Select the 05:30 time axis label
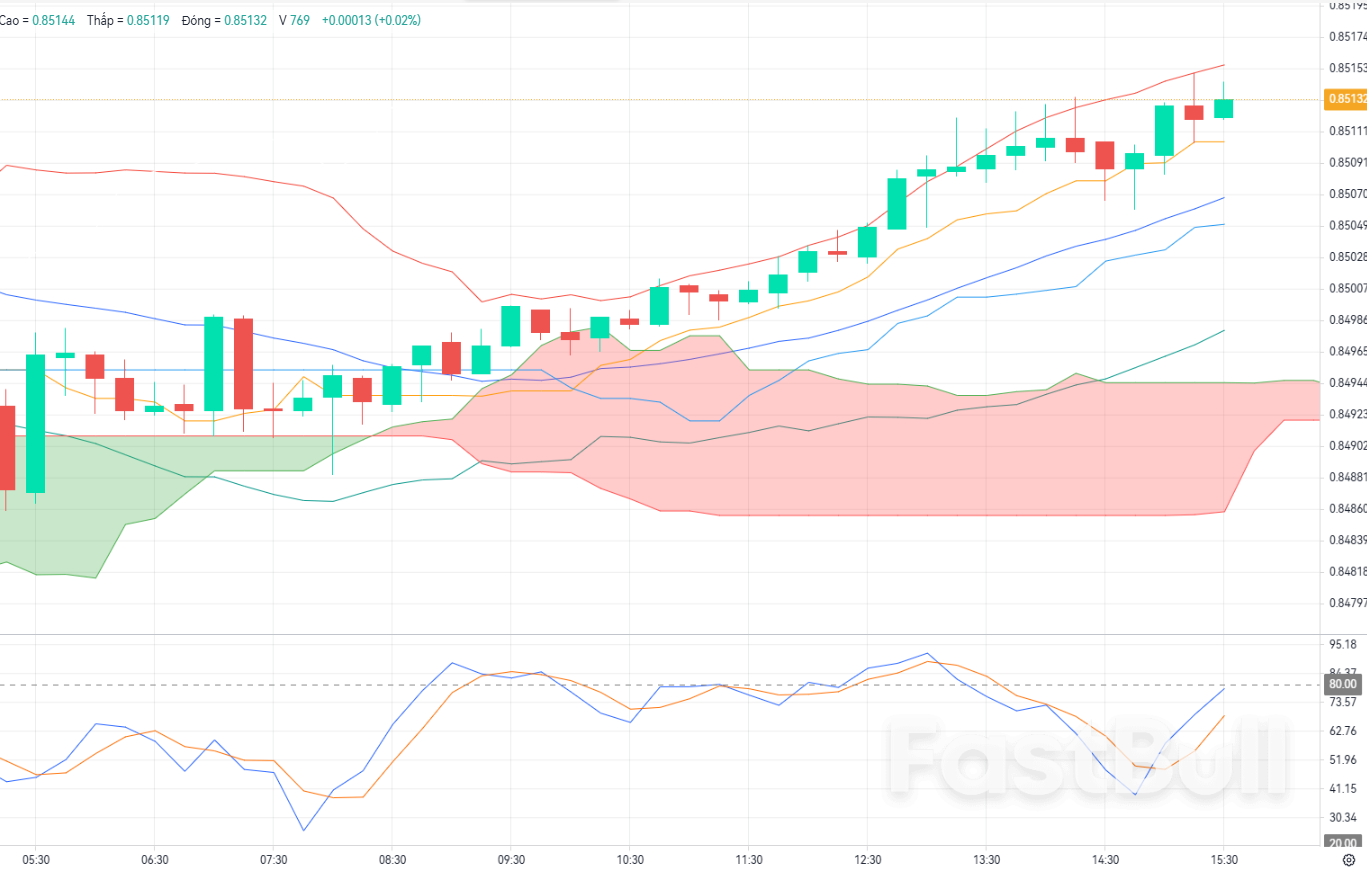This screenshot has width=1367, height=872. 38,858
